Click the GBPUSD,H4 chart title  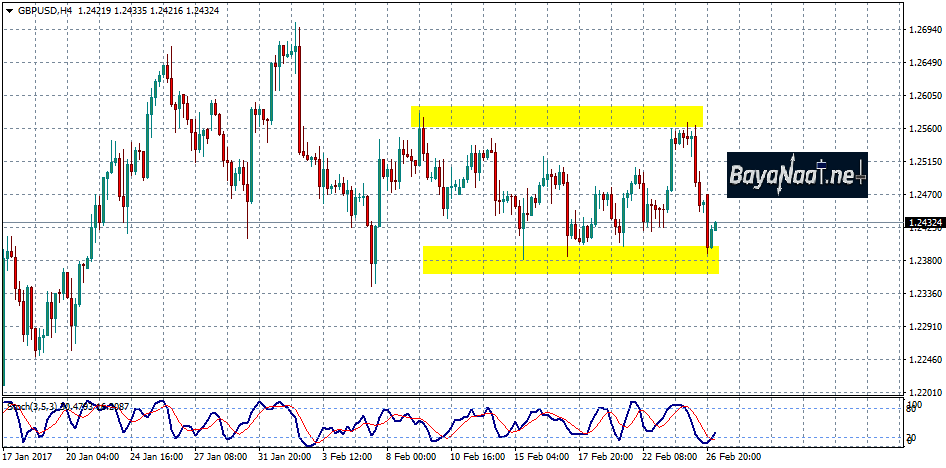[38, 10]
